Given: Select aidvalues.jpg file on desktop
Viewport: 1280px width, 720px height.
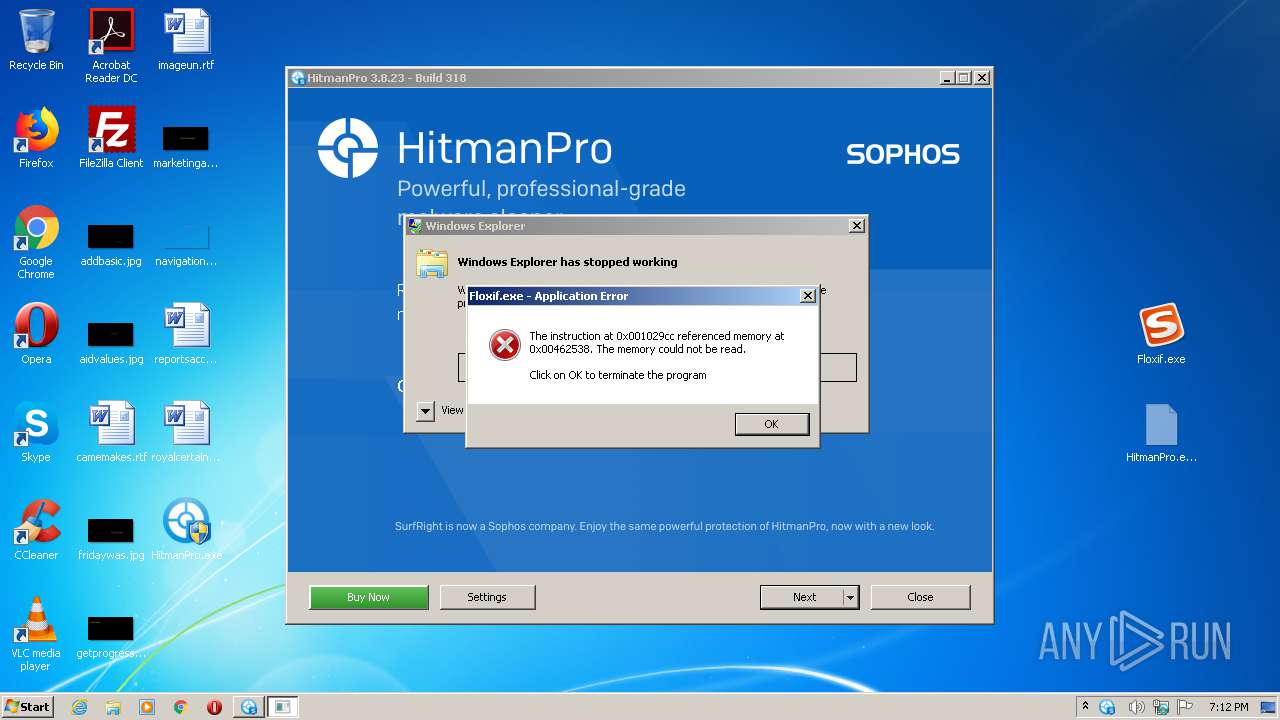Looking at the screenshot, I should (x=111, y=342).
